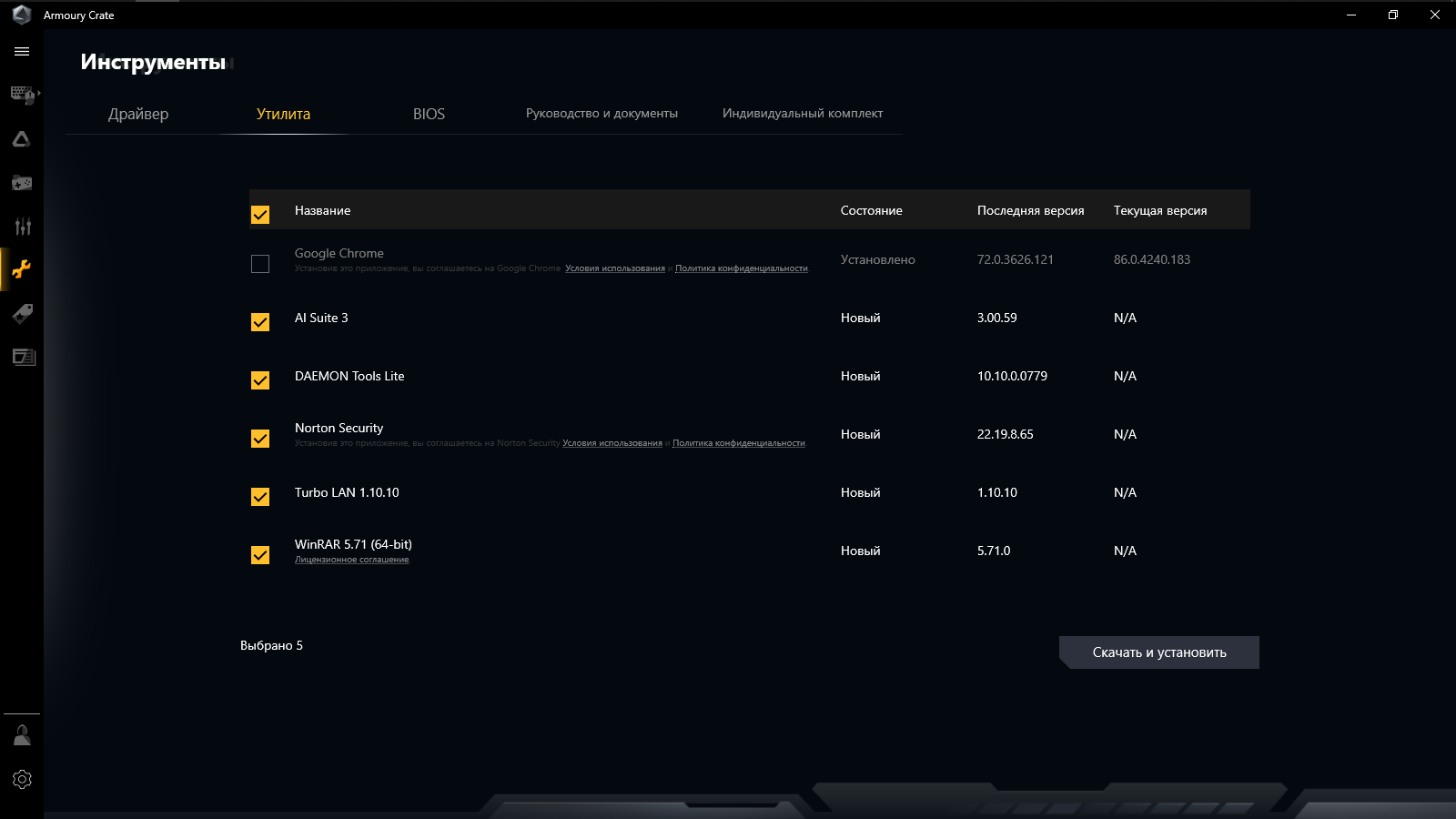Open Norton Security Условия использования link
1456x819 pixels.
coord(612,443)
